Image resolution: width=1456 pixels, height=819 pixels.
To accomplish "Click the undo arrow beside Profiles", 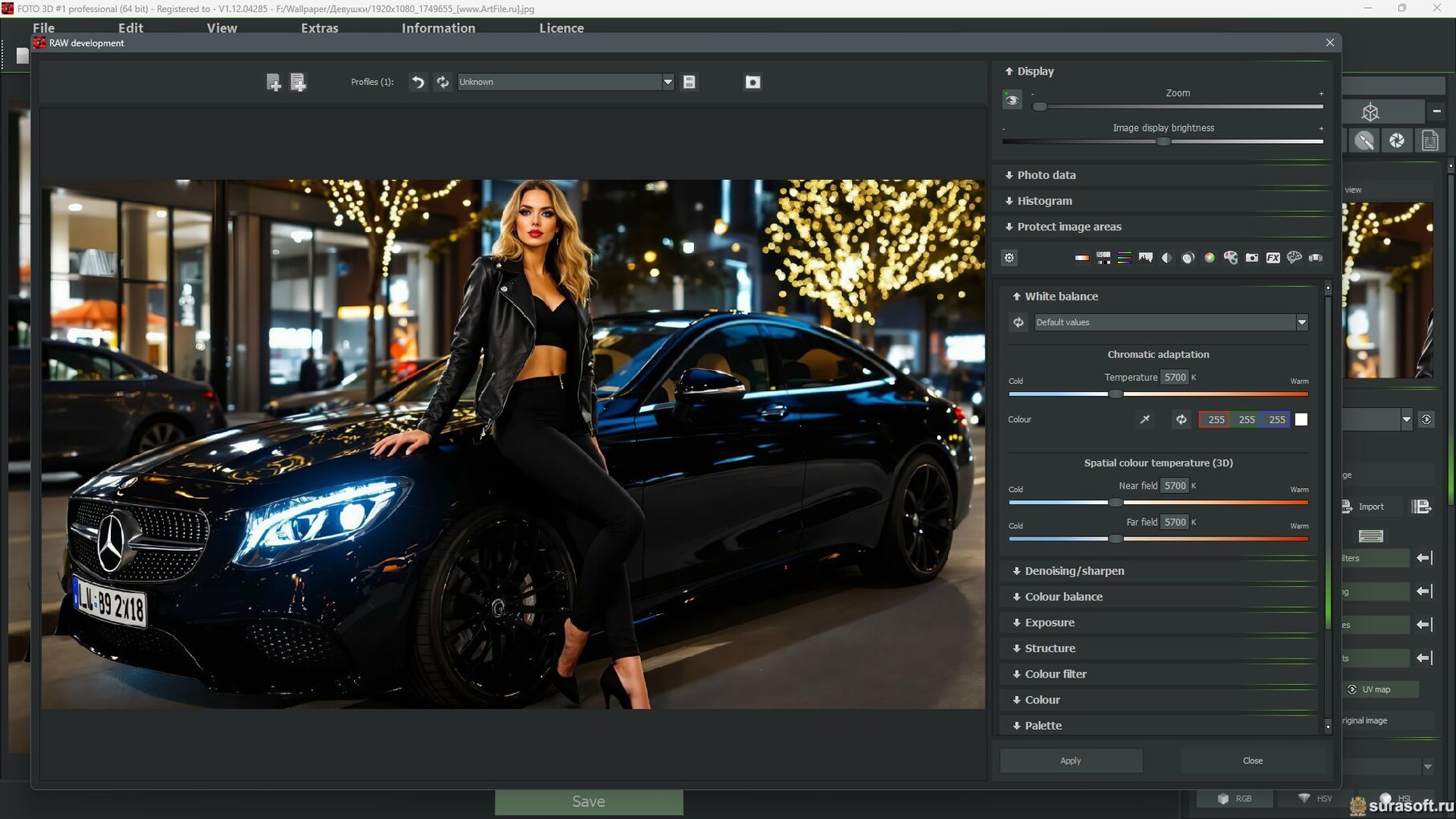I will click(418, 82).
